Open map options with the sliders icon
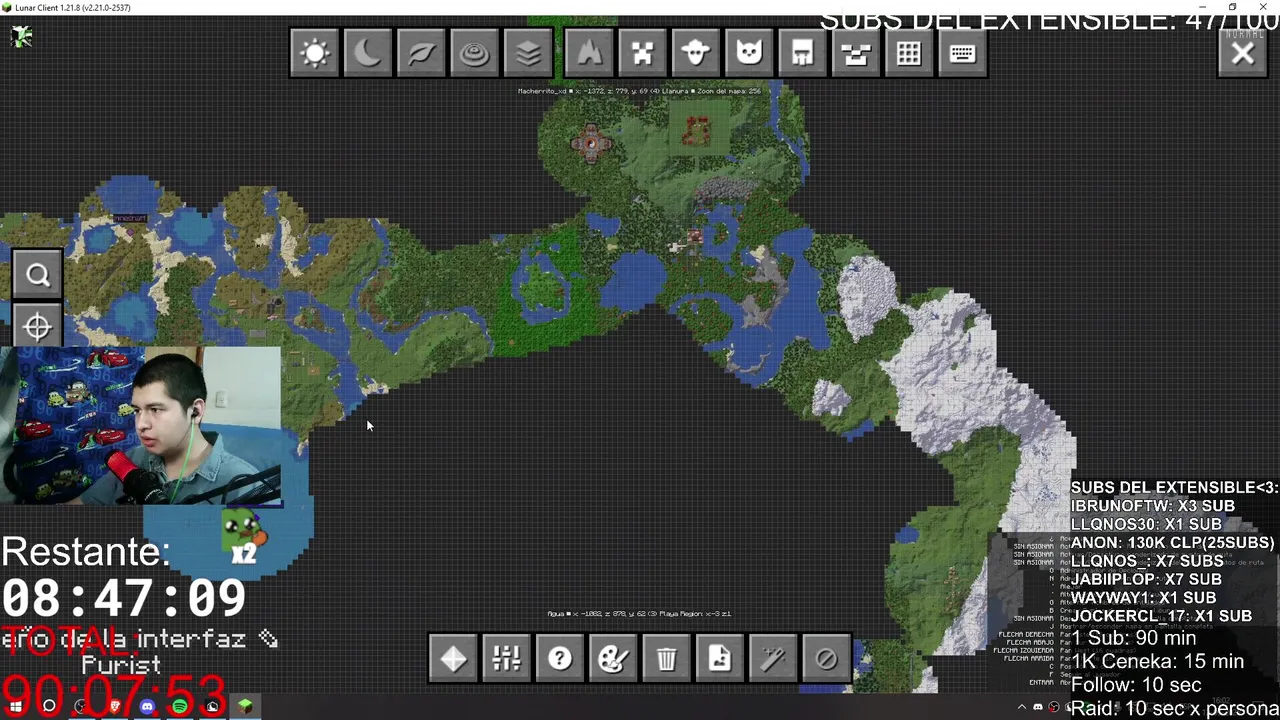Viewport: 1280px width, 720px height. coord(507,658)
